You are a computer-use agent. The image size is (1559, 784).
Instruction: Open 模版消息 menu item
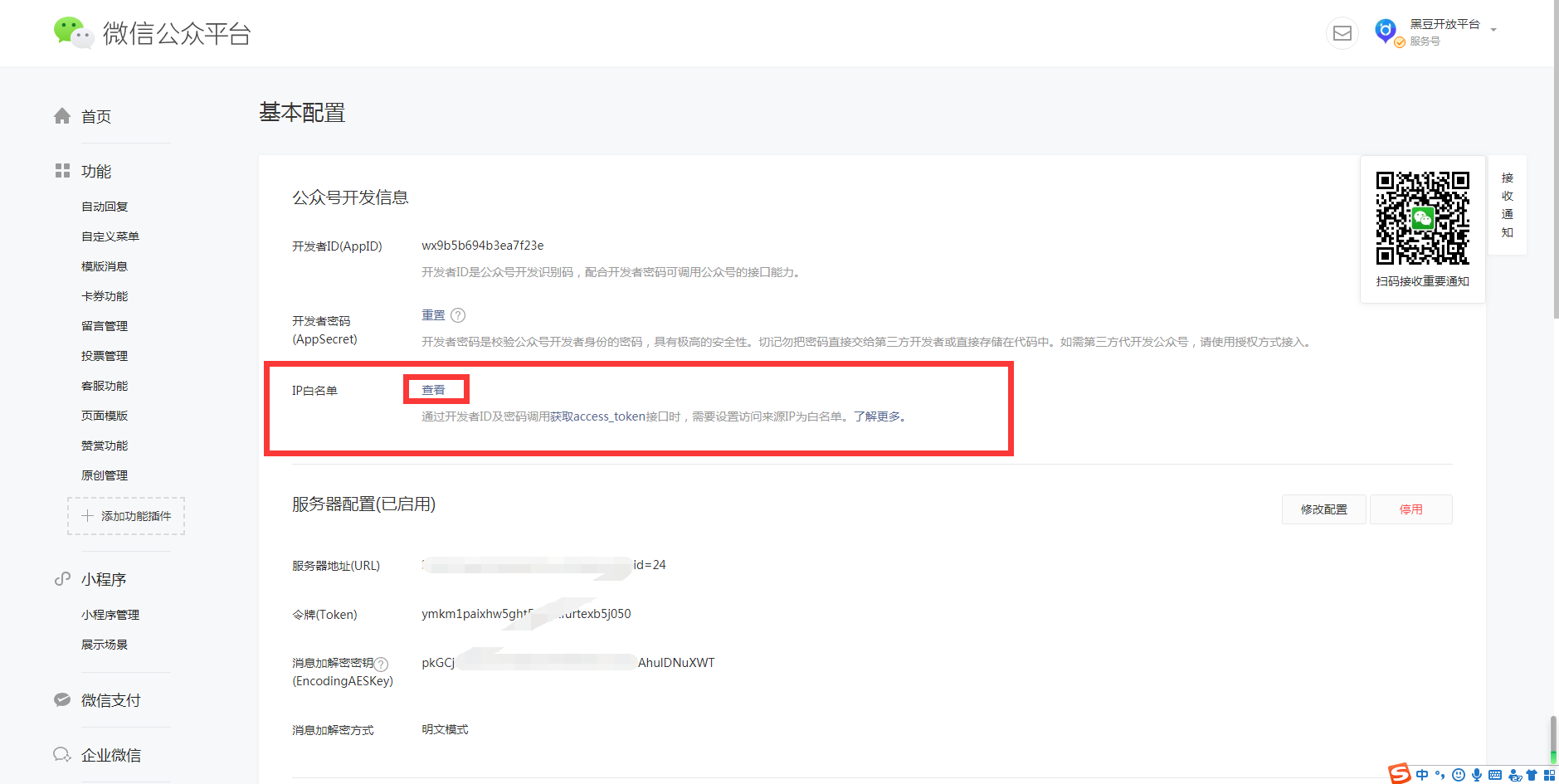pos(105,266)
